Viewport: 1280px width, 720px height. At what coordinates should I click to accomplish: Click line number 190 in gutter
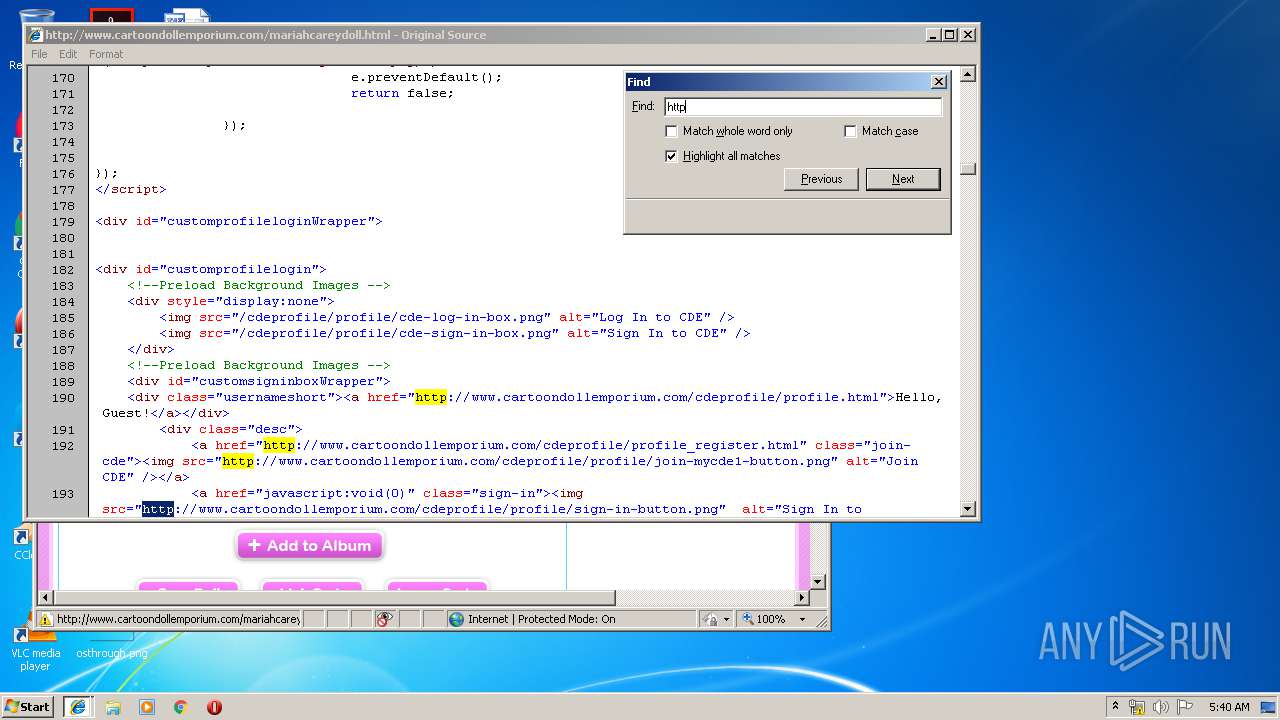tap(63, 398)
